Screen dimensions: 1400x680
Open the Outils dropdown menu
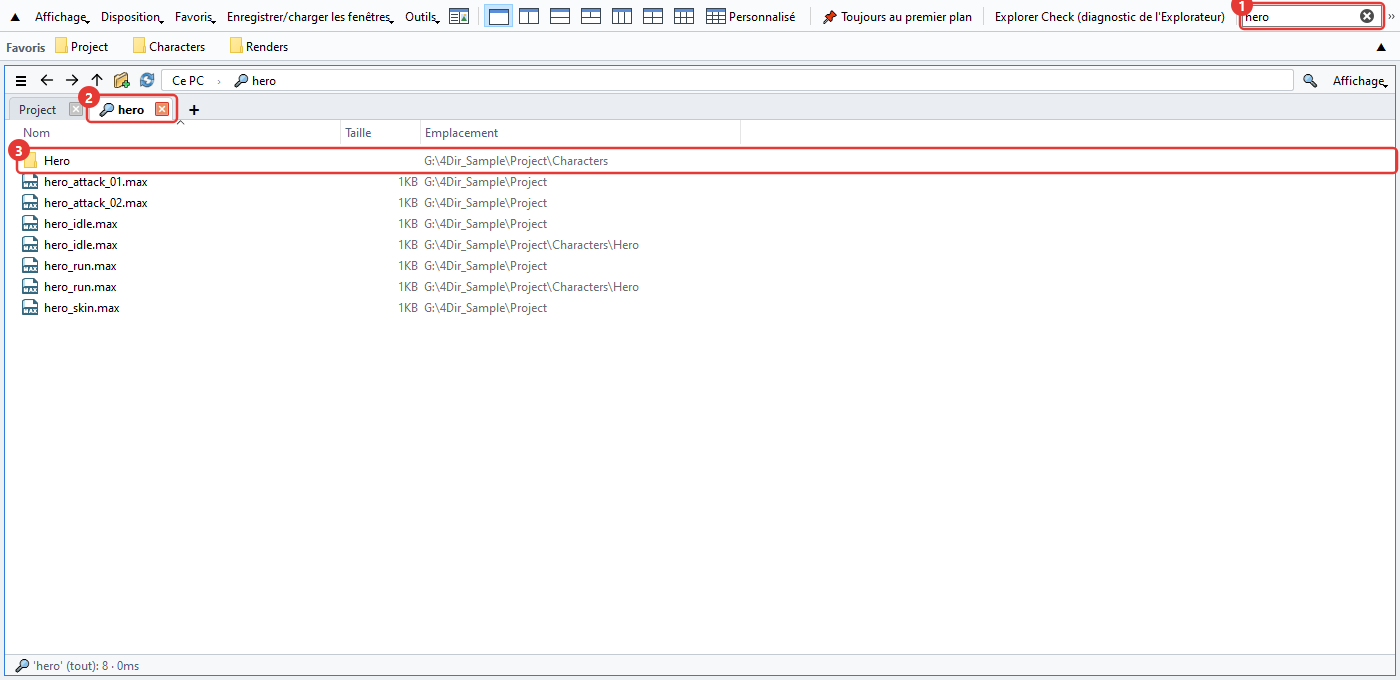424,17
